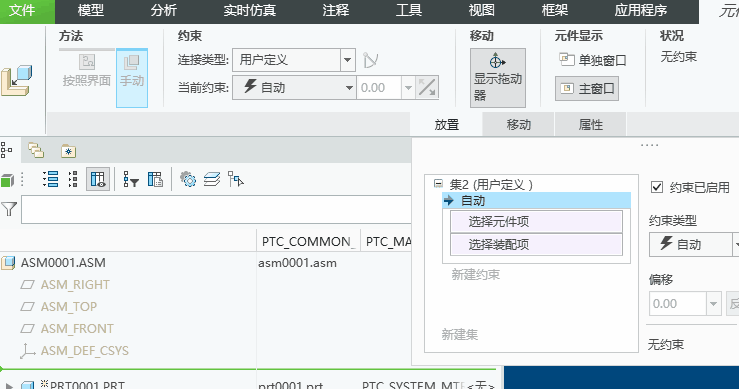Click the asm0001.asm table cell

click(297, 263)
